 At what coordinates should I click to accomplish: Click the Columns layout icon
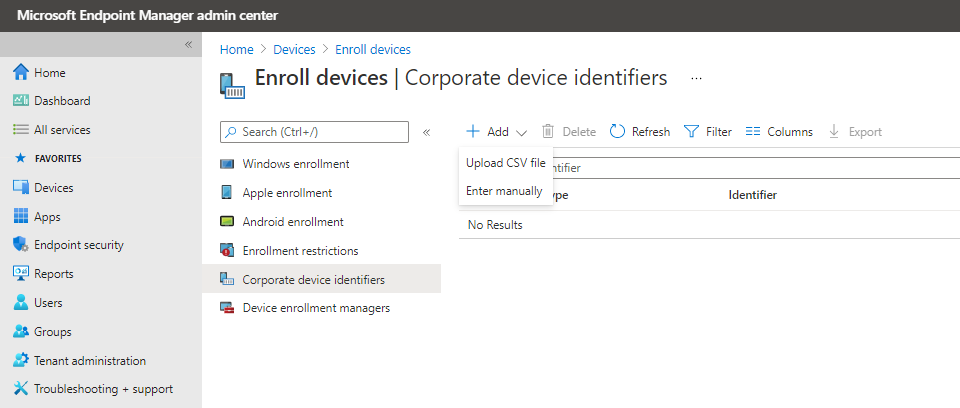click(753, 131)
